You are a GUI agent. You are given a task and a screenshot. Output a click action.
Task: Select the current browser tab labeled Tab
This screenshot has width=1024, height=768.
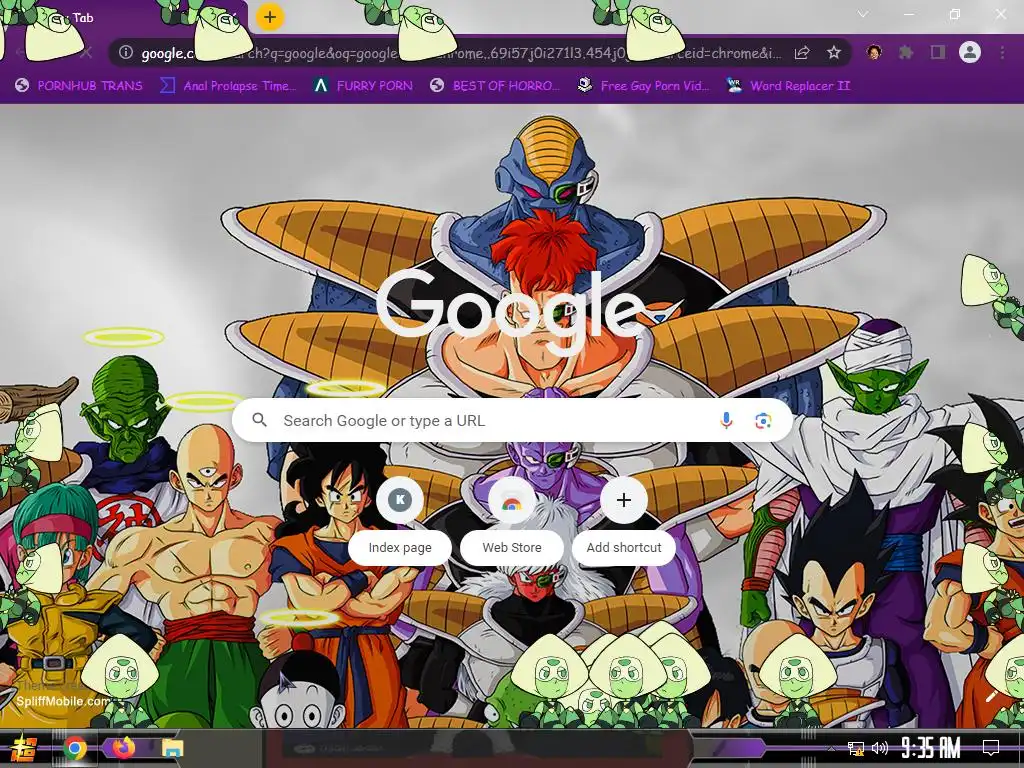tap(124, 18)
